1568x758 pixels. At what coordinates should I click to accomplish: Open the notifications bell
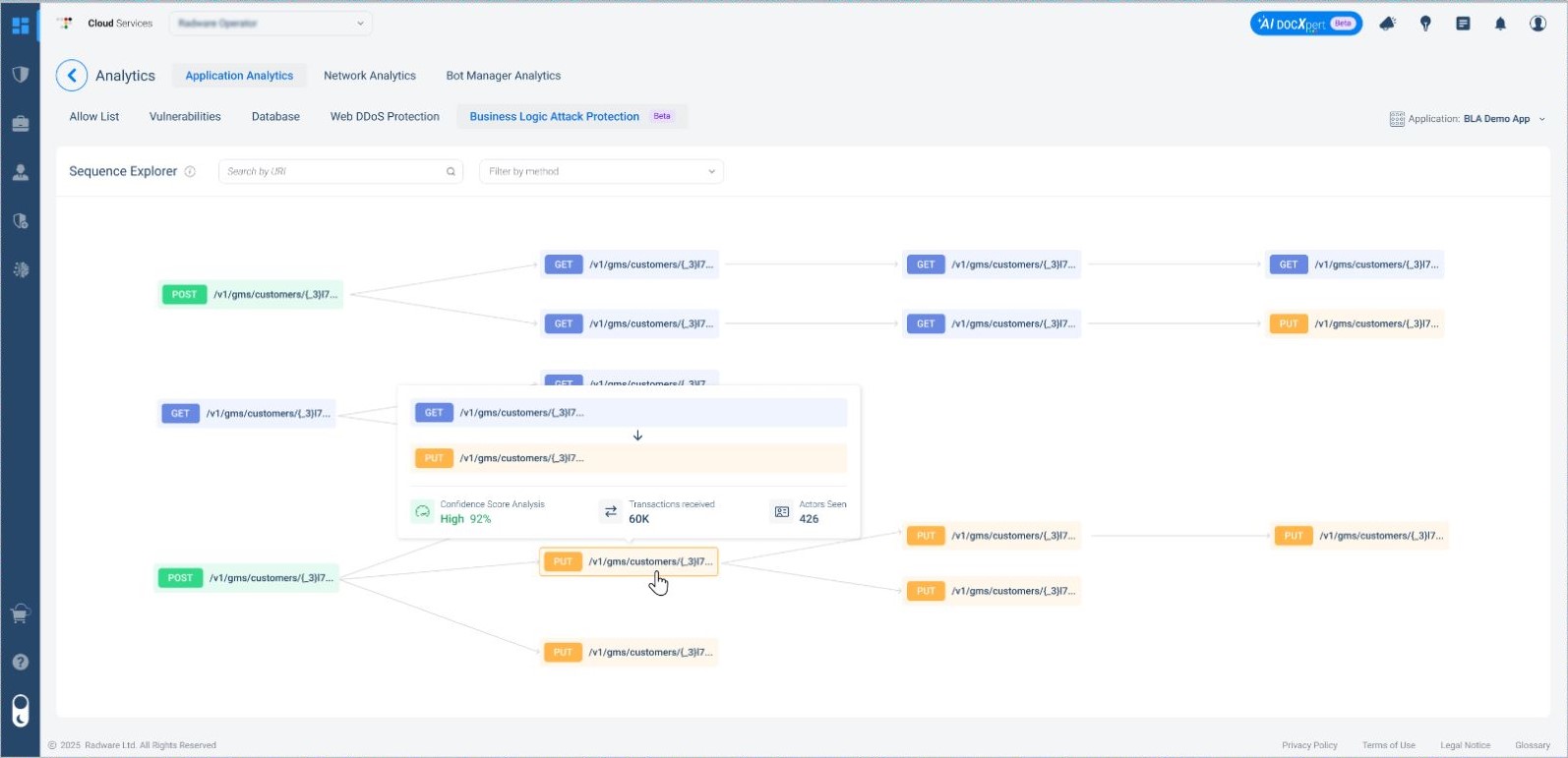[x=1500, y=24]
